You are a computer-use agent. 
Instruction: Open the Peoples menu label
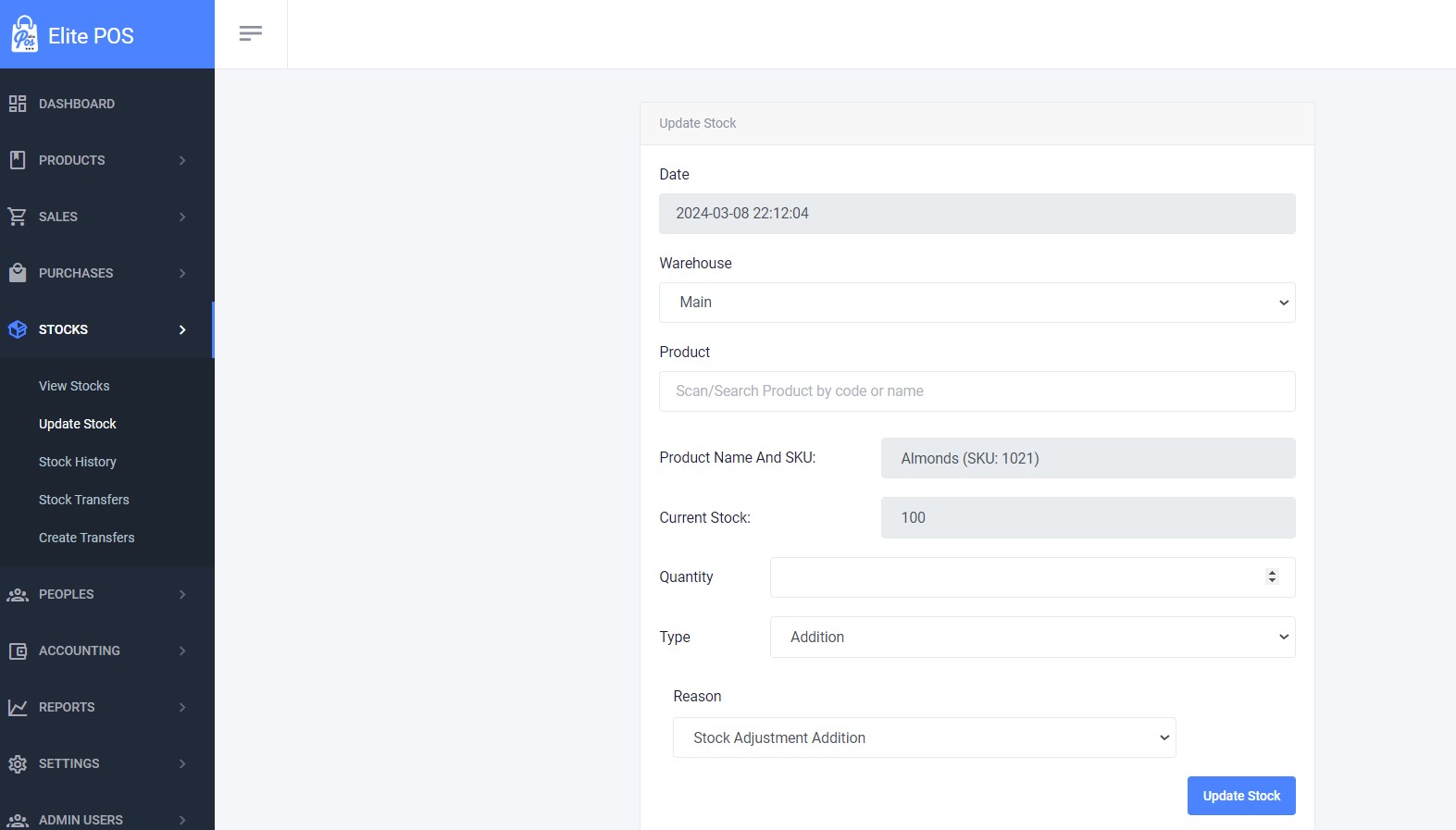67,594
